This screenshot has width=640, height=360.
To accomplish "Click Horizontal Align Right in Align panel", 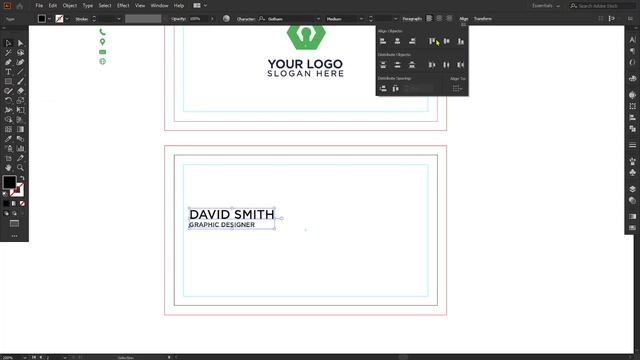I will (x=412, y=41).
